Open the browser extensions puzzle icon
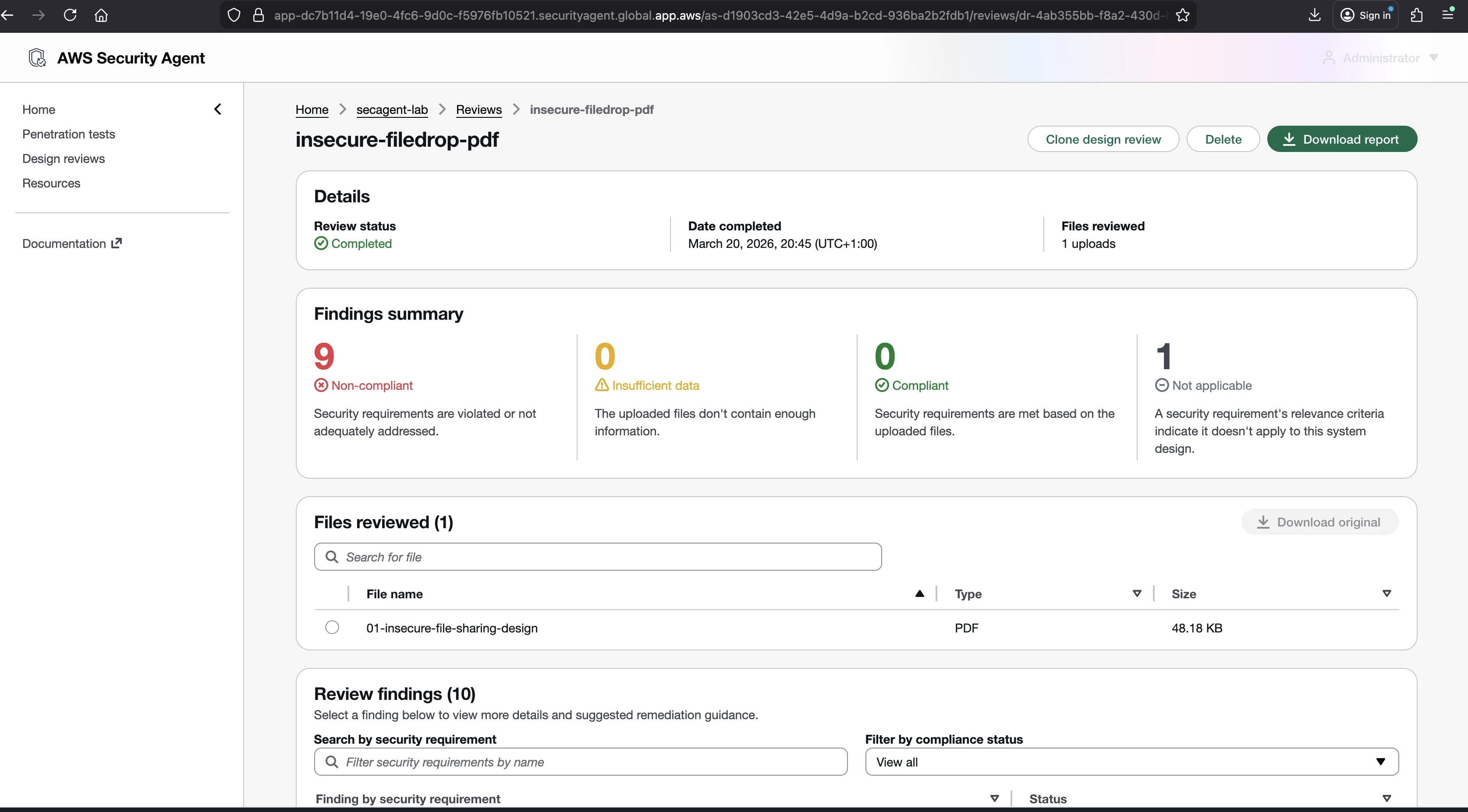1468x812 pixels. coord(1417,15)
